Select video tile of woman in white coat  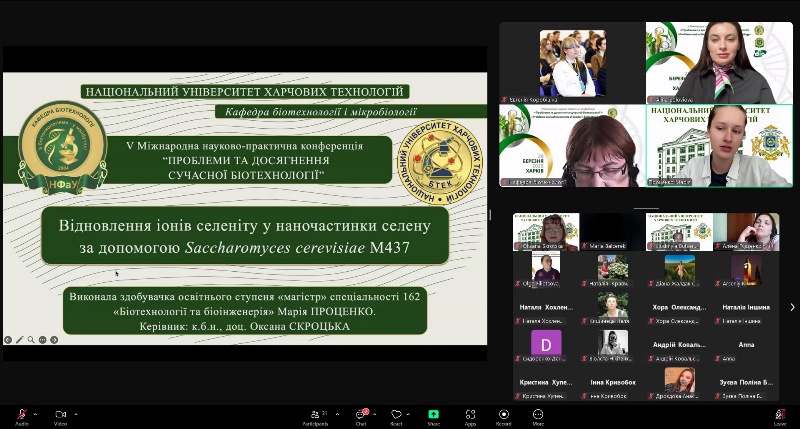[572, 63]
